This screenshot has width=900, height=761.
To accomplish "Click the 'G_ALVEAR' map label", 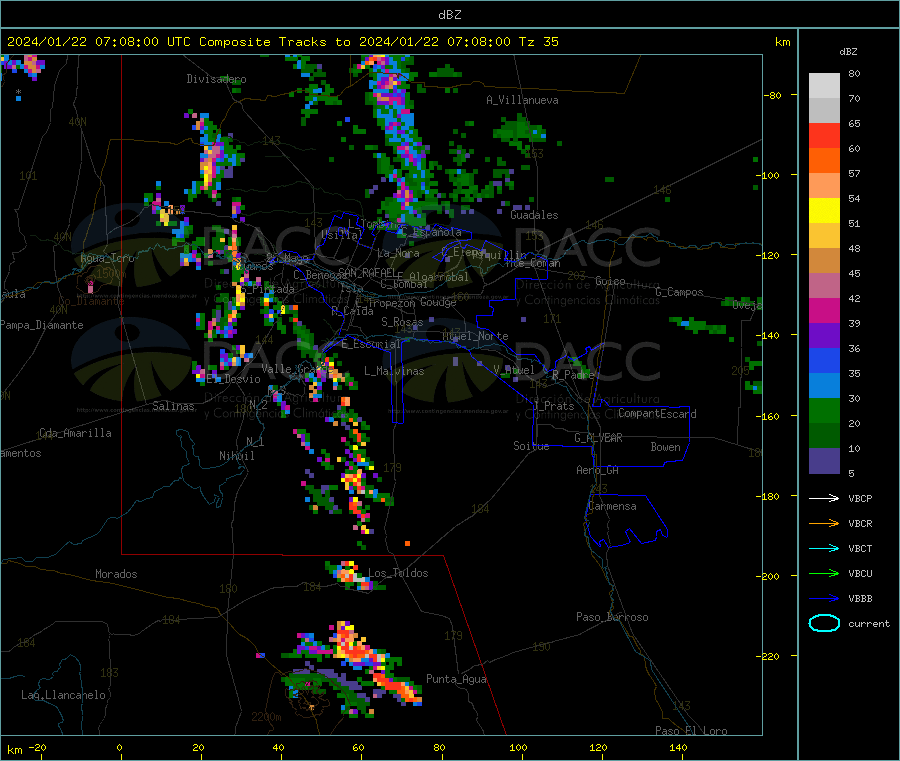I will (x=598, y=438).
